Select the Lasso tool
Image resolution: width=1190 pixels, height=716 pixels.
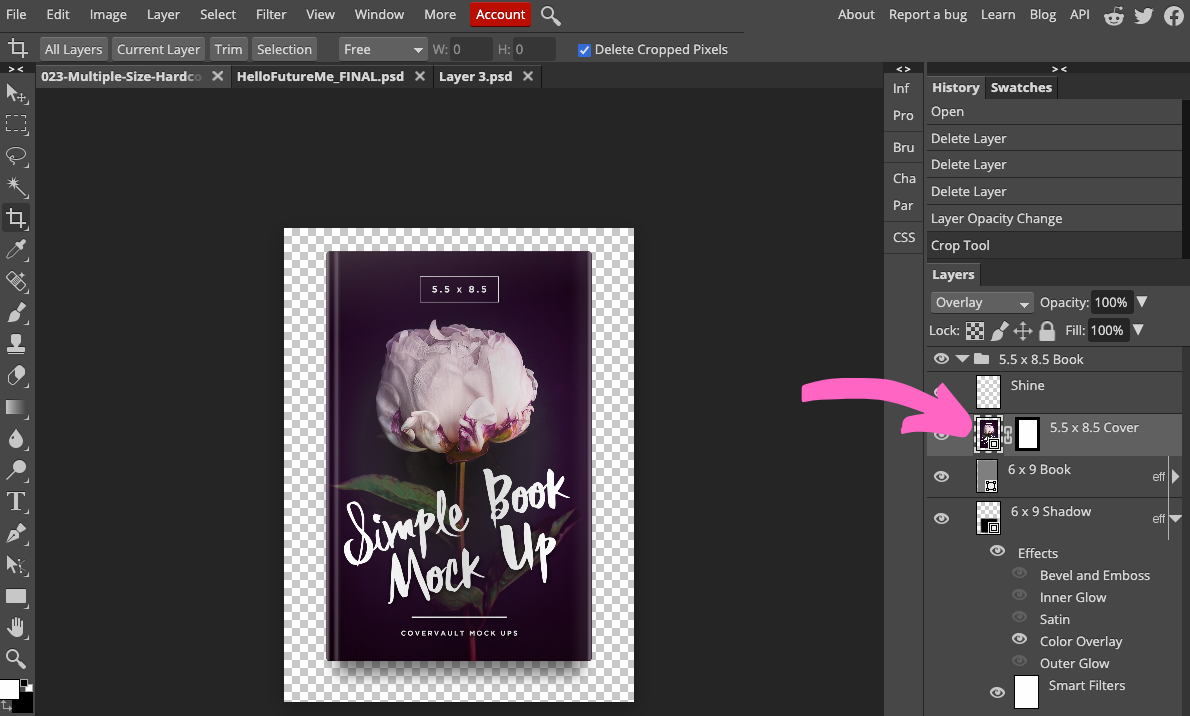[x=16, y=156]
